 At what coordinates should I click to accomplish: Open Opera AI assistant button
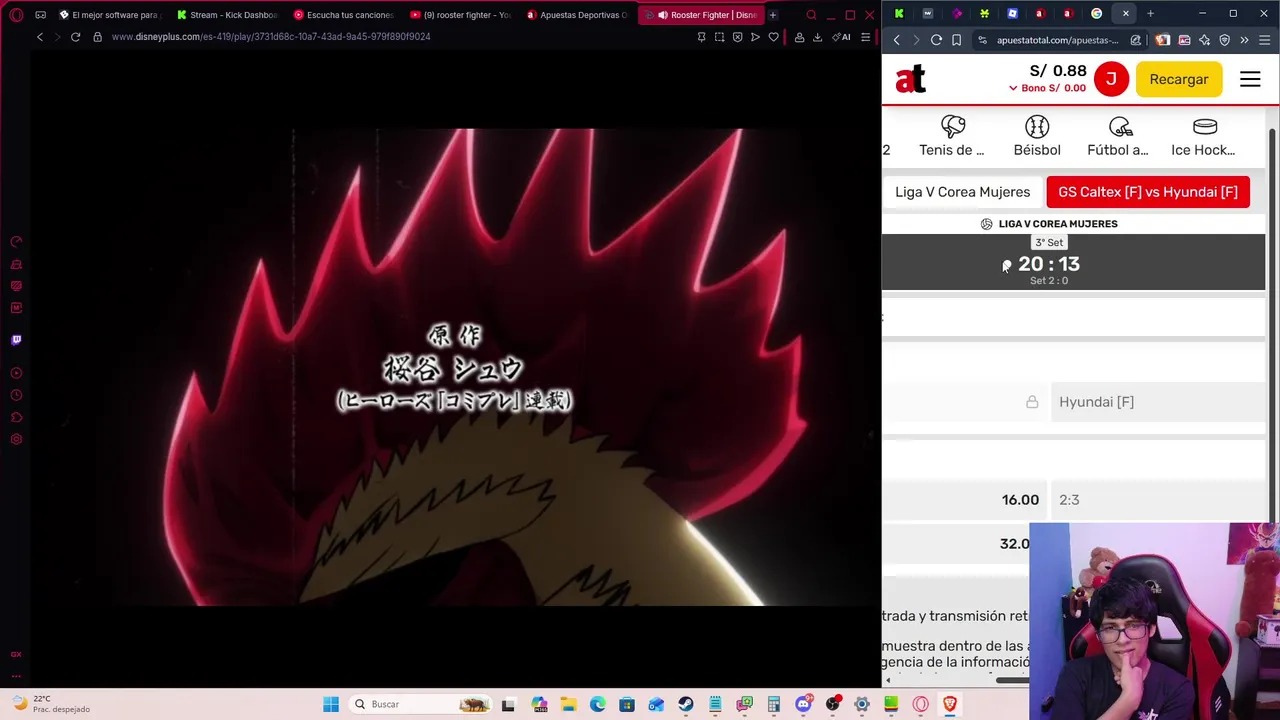[841, 37]
